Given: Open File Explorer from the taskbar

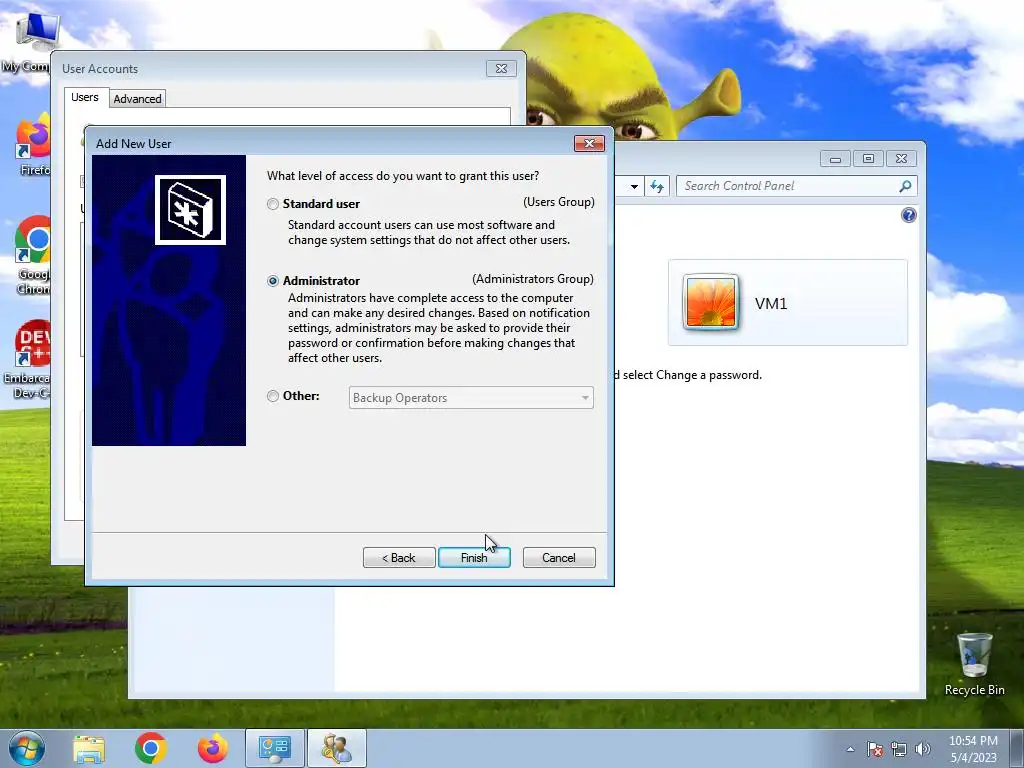Looking at the screenshot, I should point(89,749).
